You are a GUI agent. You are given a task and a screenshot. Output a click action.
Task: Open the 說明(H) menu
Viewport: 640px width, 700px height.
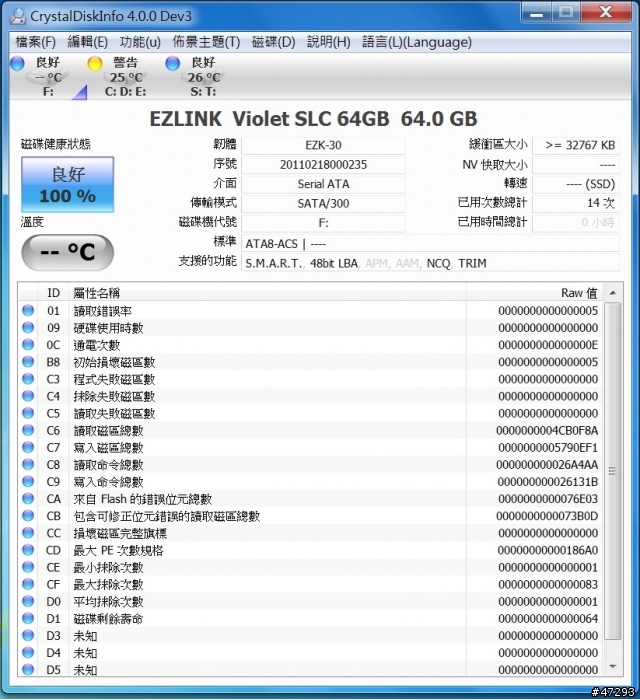click(x=328, y=42)
